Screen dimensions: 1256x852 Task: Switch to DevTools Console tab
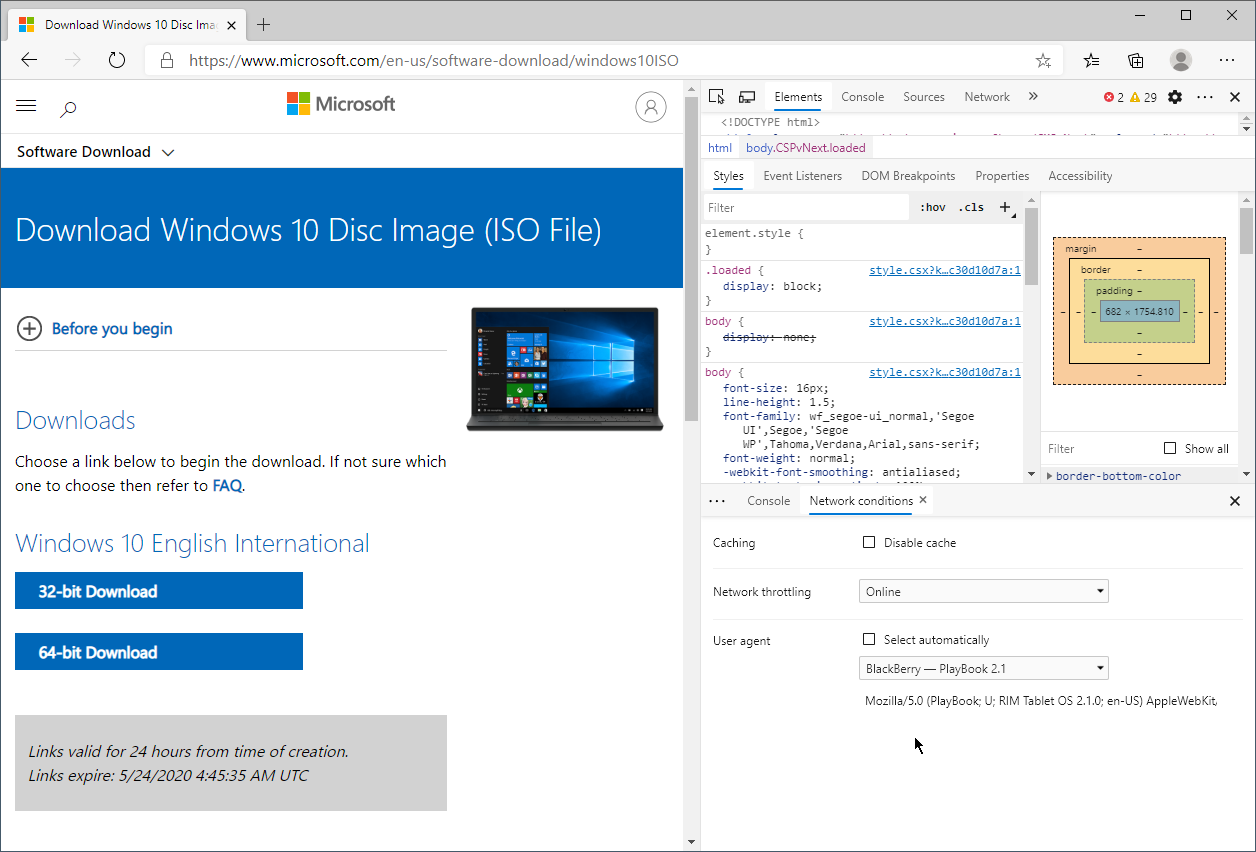pyautogui.click(x=863, y=97)
